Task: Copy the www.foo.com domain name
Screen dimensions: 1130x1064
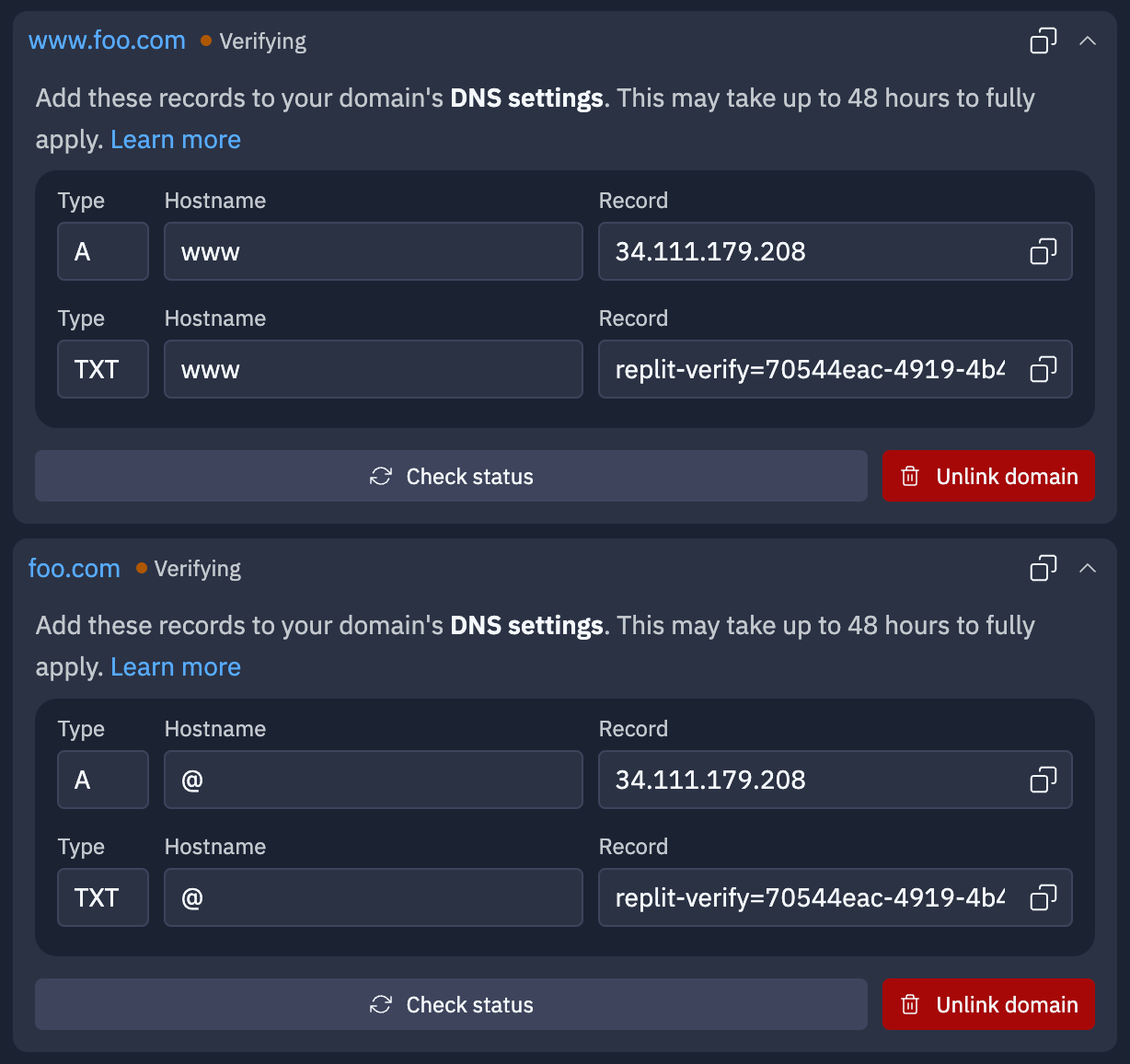Action: click(1044, 40)
